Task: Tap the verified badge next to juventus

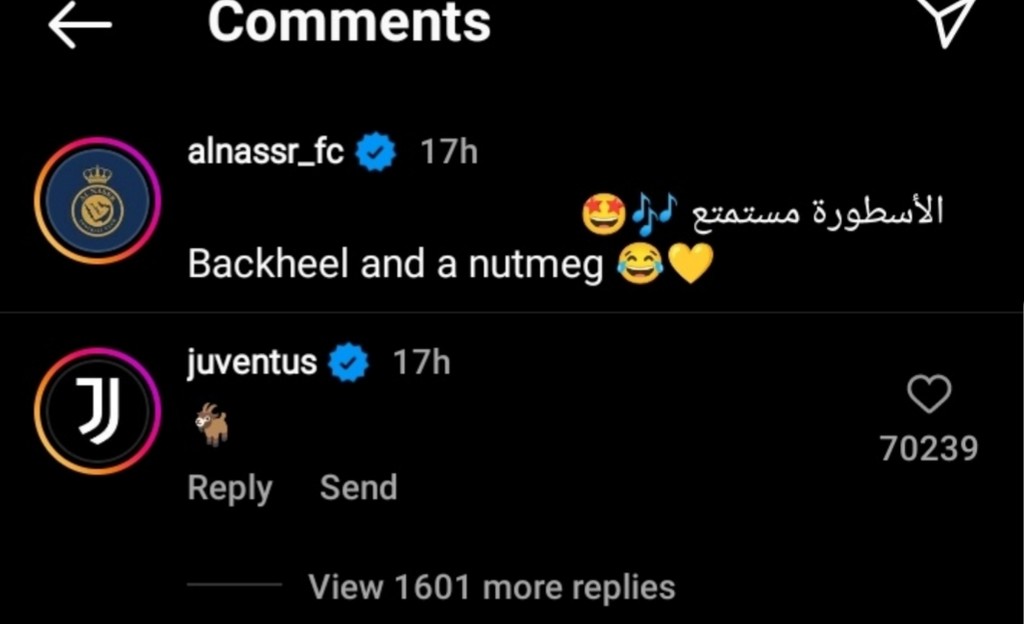Action: pos(349,362)
